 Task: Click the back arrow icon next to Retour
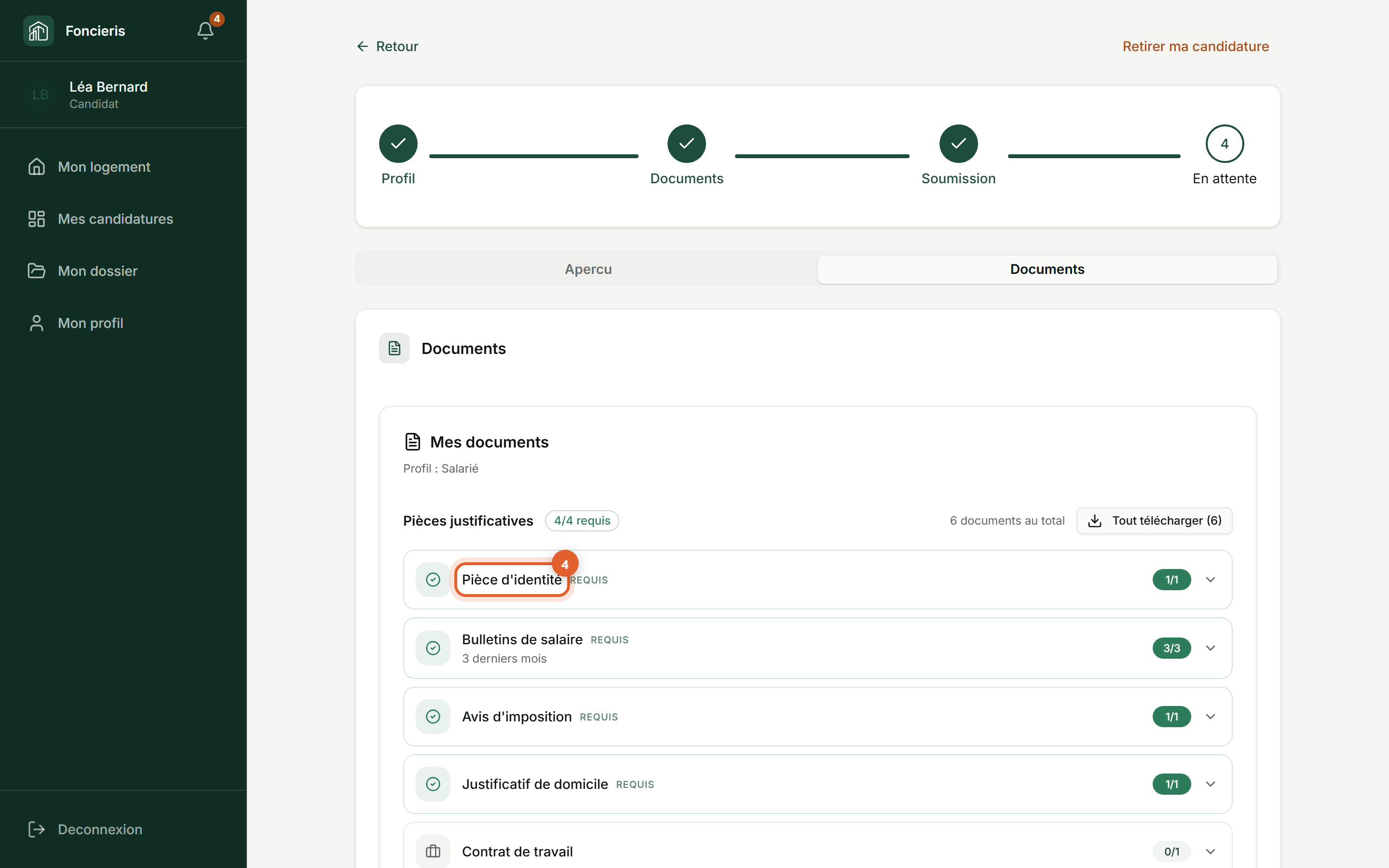(362, 46)
